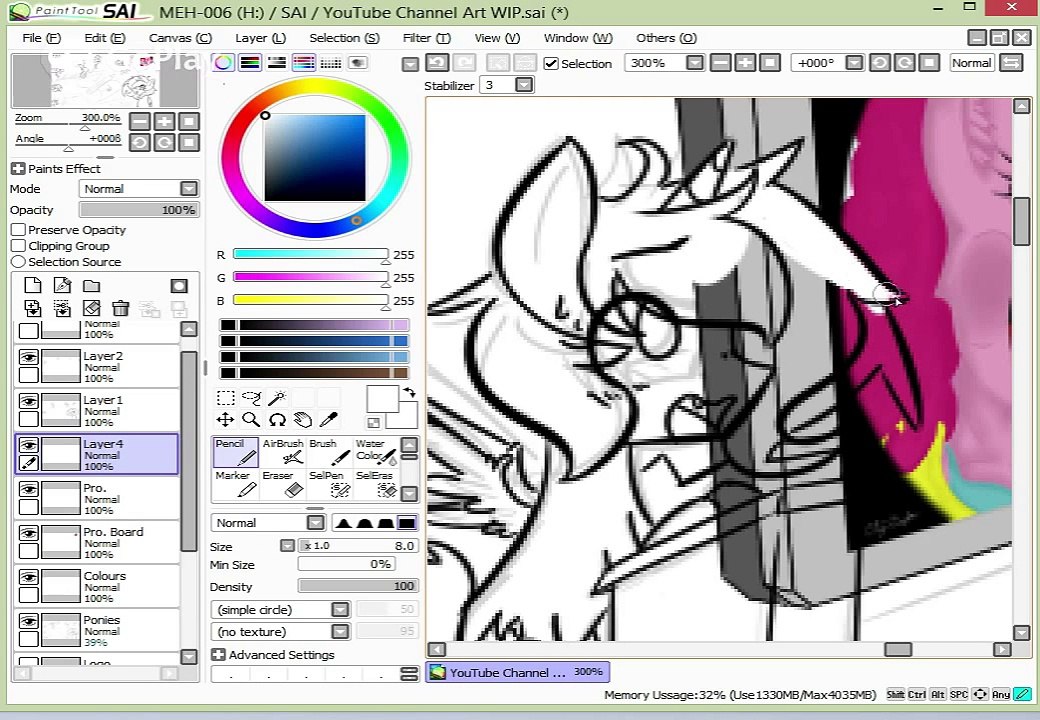The image size is (1040, 720).
Task: Open the Window menu
Action: pyautogui.click(x=578, y=38)
